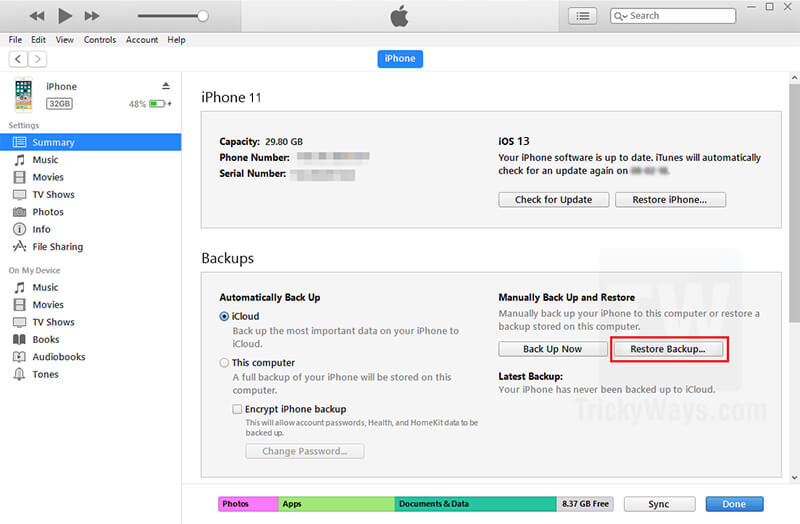Click the Latest Backup label
The image size is (800, 524).
point(531,377)
